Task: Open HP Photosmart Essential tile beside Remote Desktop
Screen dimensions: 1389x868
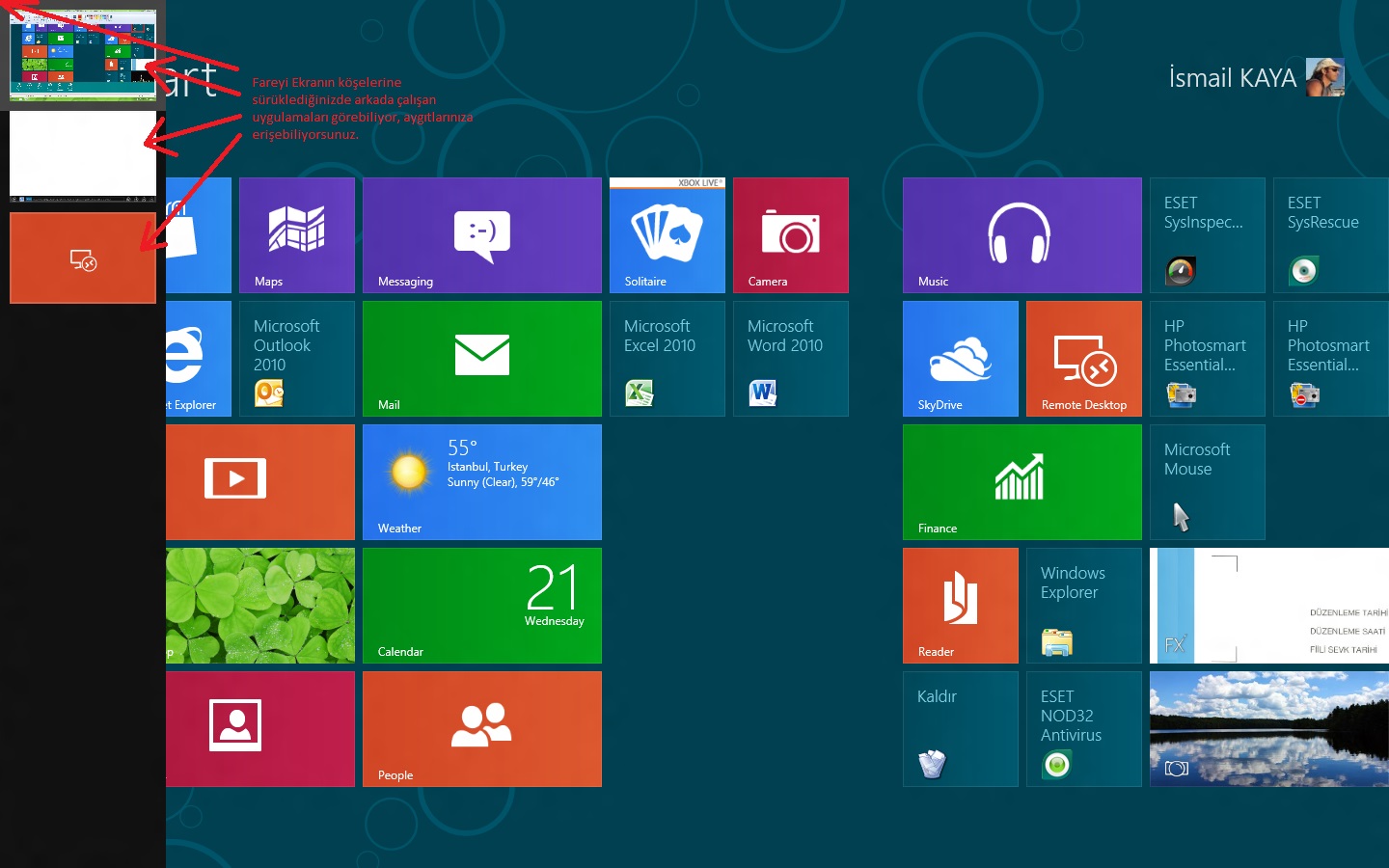Action: tap(1208, 359)
